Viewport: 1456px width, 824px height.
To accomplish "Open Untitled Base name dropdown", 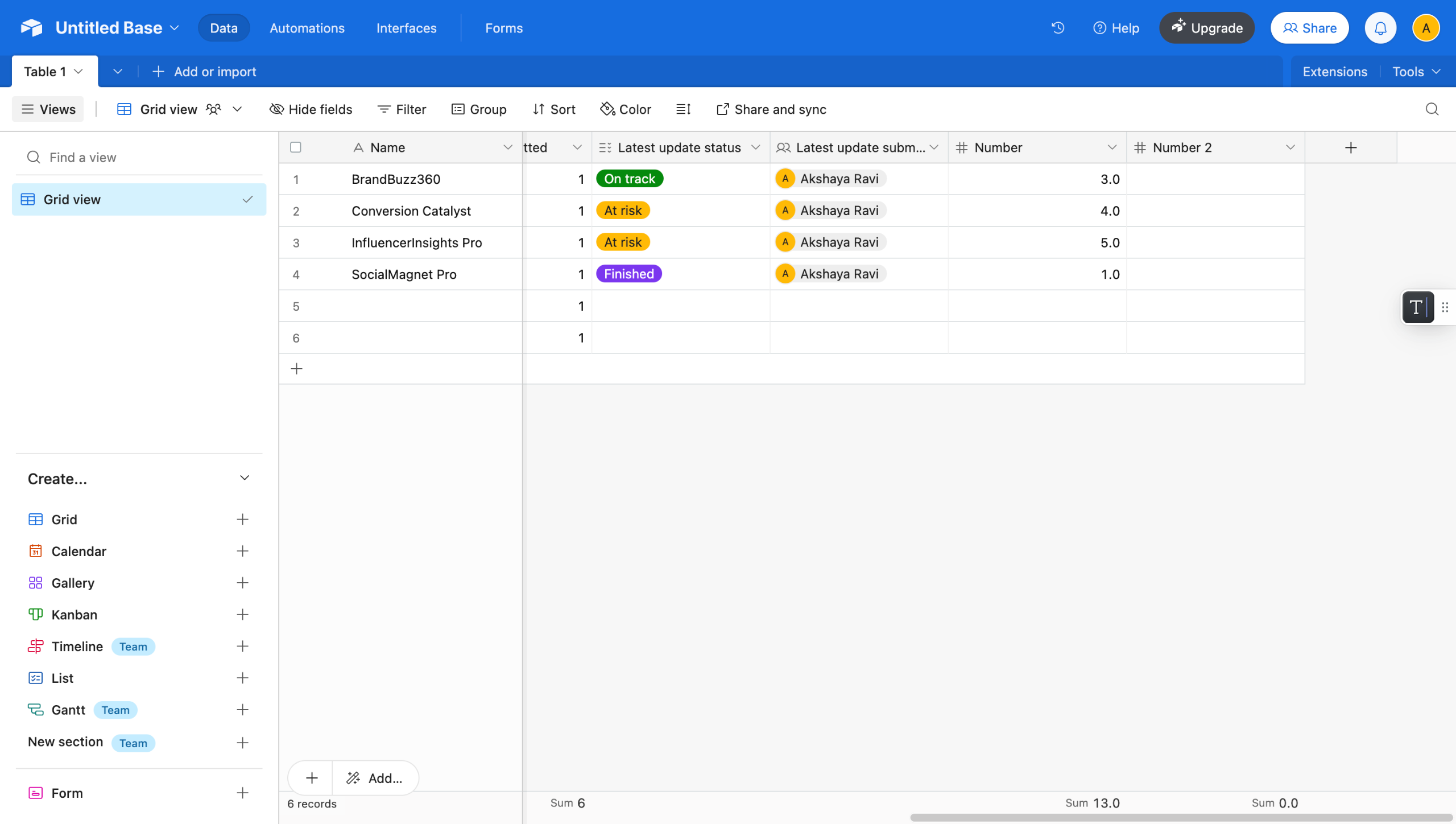I will pyautogui.click(x=175, y=28).
